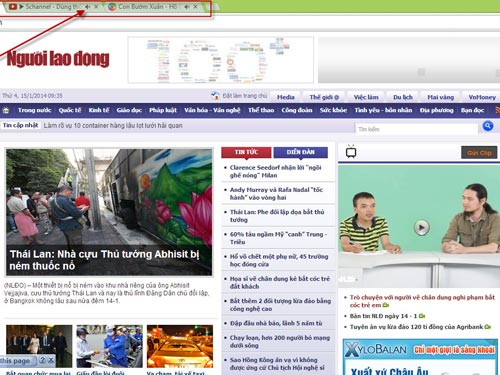Screen dimensions: 500x375
Task: Select Pháp luật in main menu
Action: [x=163, y=110]
